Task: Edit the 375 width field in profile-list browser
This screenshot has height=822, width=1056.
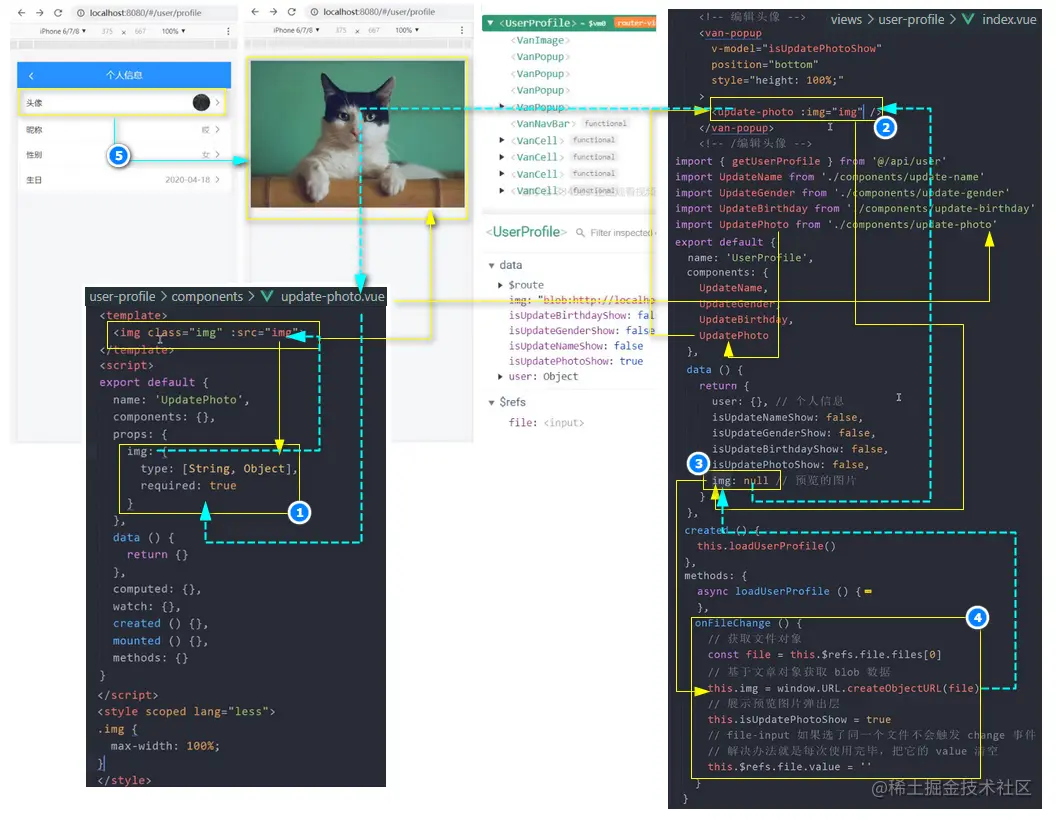Action: (x=107, y=32)
